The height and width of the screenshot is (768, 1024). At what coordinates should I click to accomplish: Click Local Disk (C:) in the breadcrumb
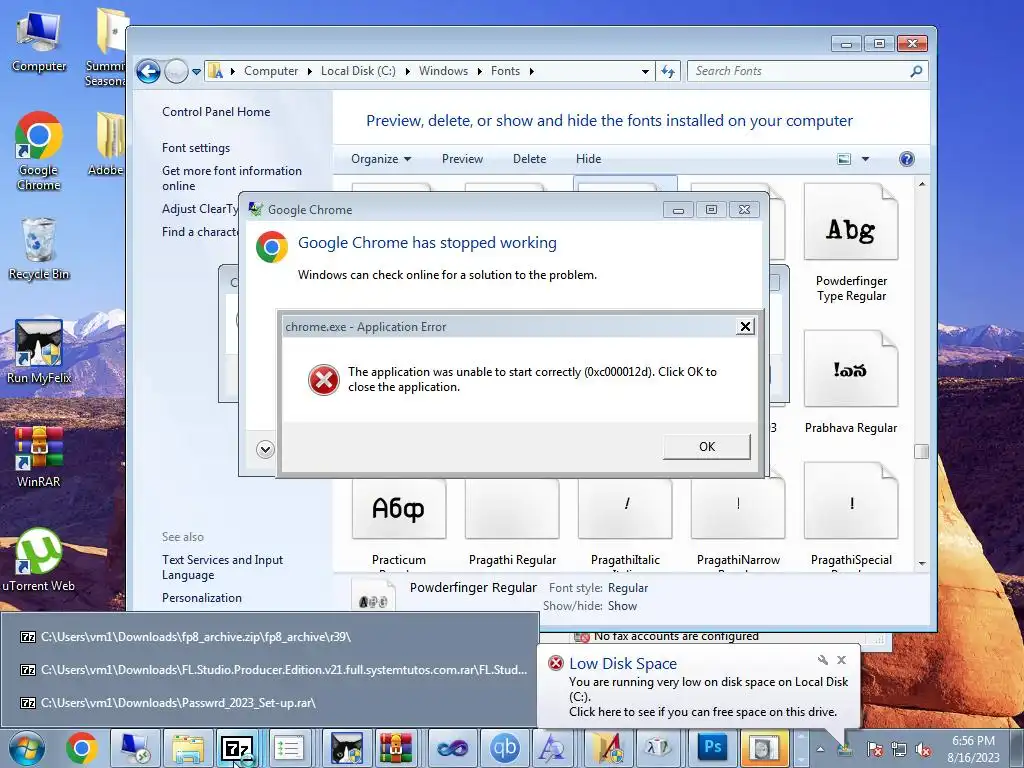pos(358,71)
